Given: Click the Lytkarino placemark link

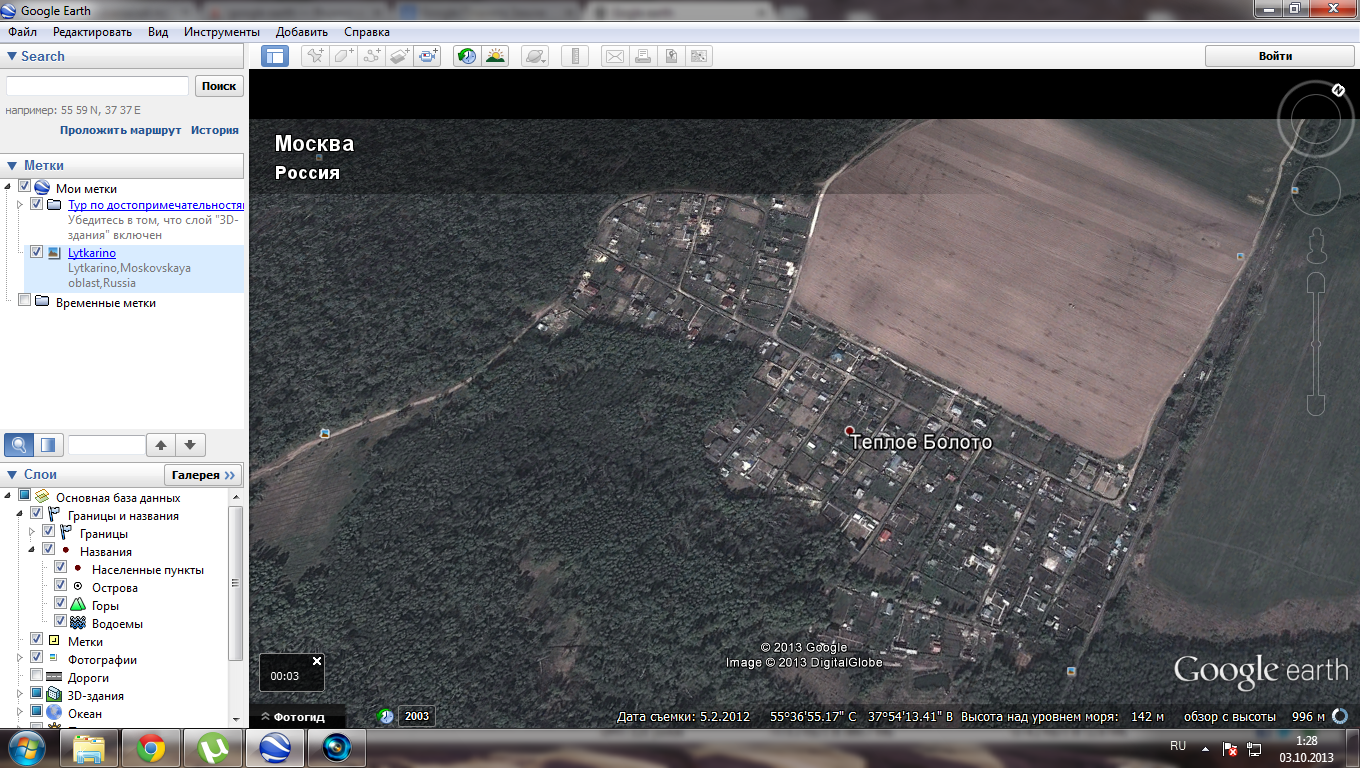Looking at the screenshot, I should 92,253.
